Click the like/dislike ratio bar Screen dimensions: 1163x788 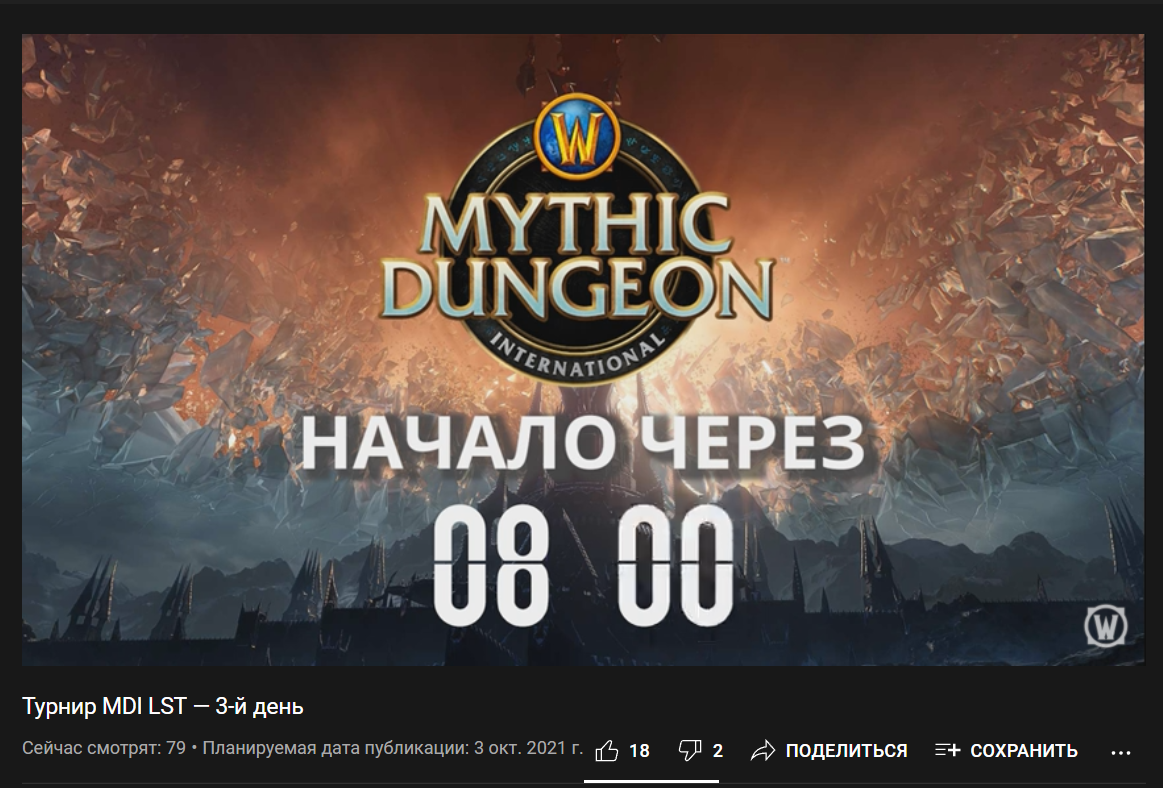point(651,781)
